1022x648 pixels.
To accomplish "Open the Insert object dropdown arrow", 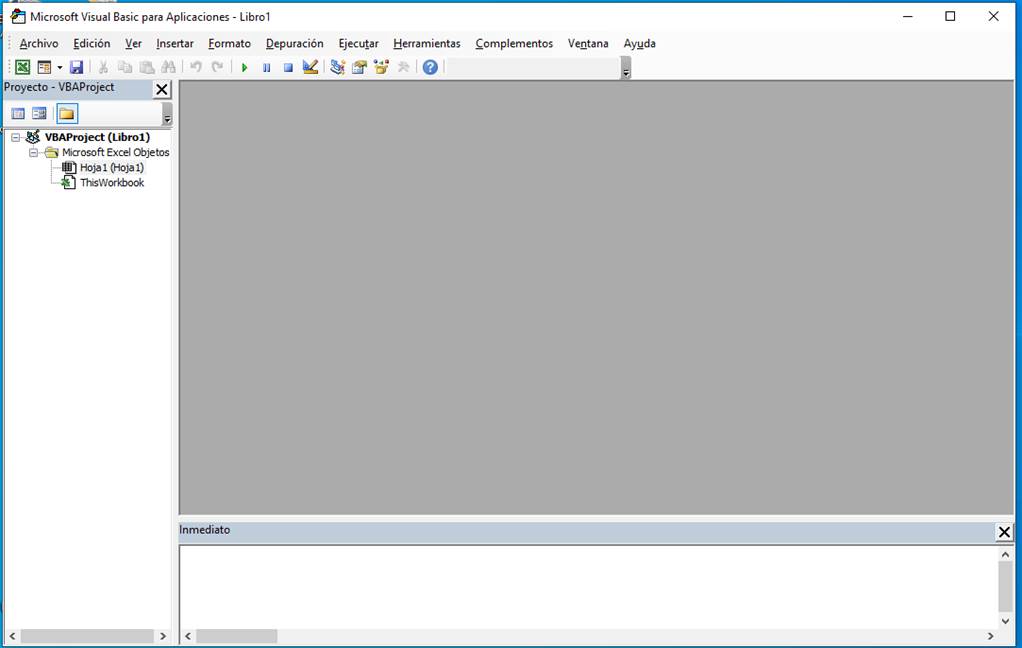I will [x=59, y=67].
